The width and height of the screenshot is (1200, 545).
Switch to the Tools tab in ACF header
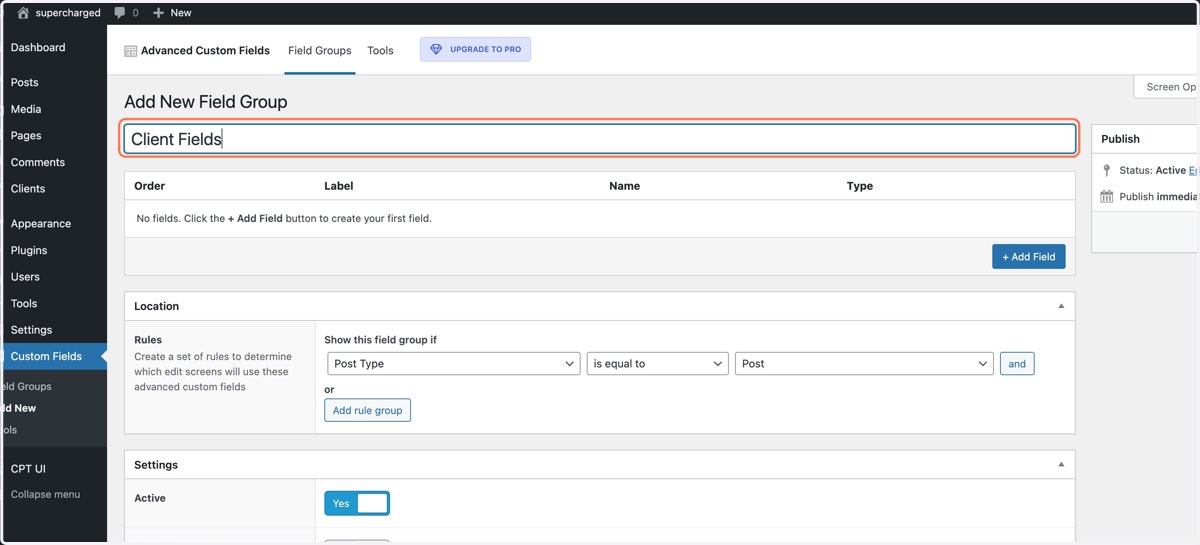380,51
